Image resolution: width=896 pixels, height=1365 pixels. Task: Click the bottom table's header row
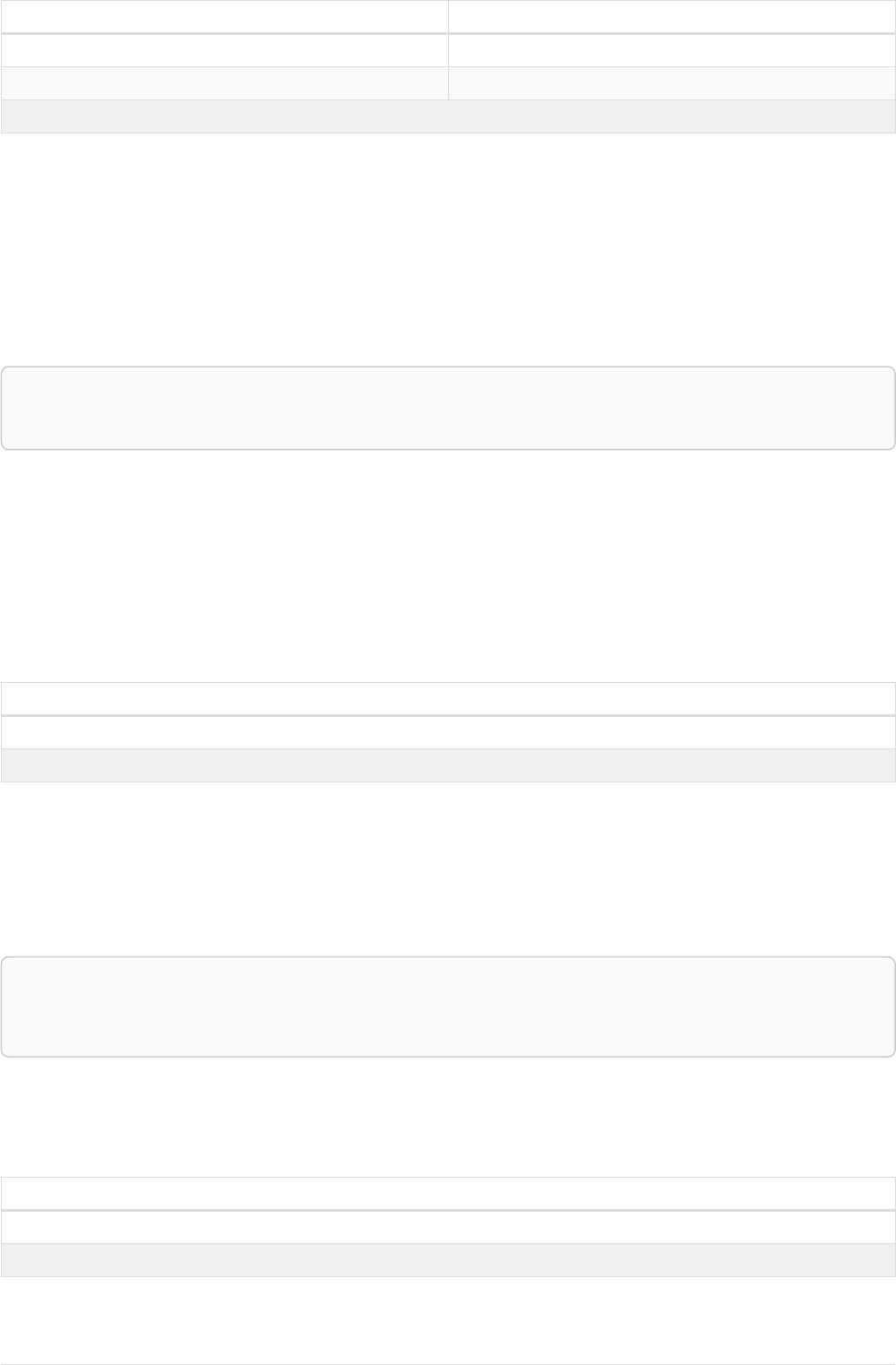pyautogui.click(x=448, y=1193)
